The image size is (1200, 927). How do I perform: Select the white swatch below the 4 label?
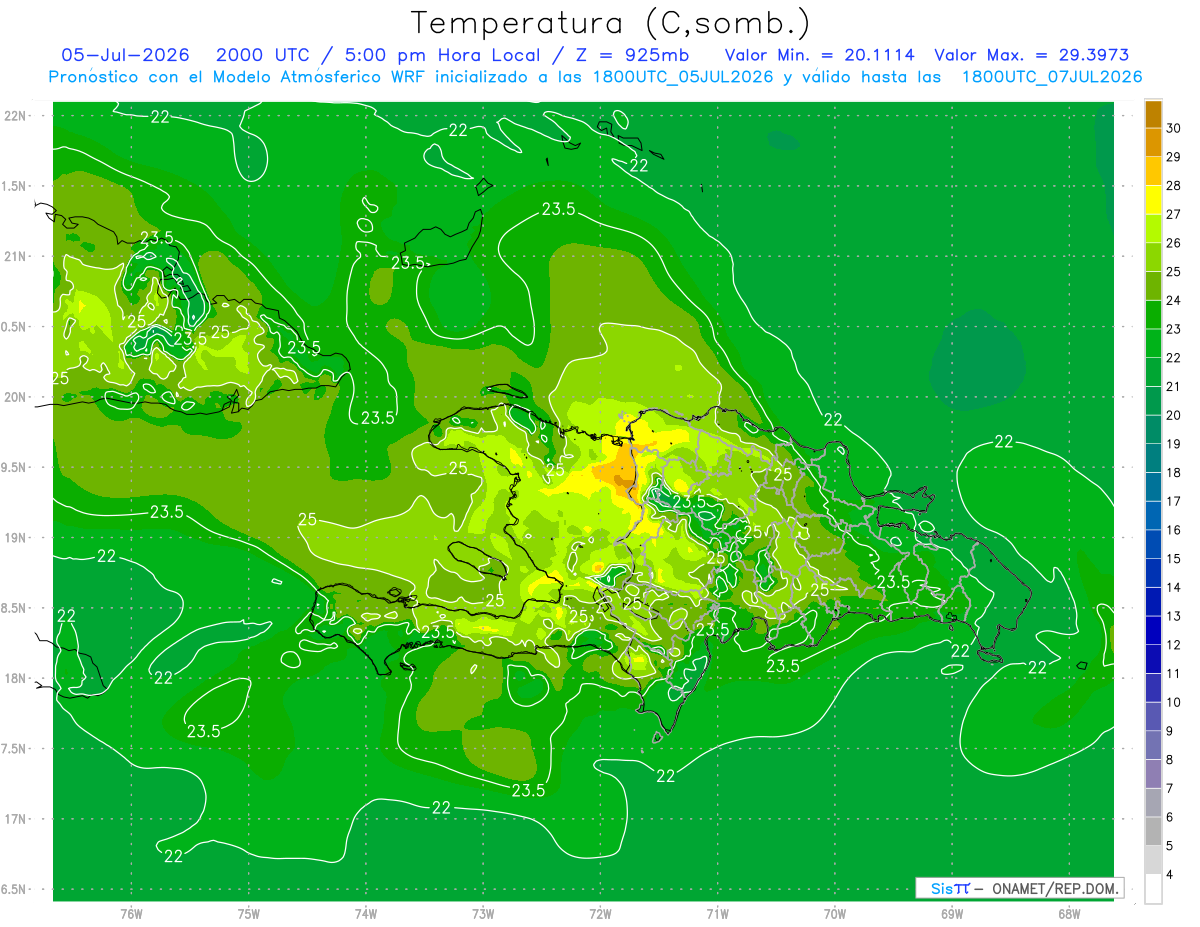click(x=1153, y=889)
